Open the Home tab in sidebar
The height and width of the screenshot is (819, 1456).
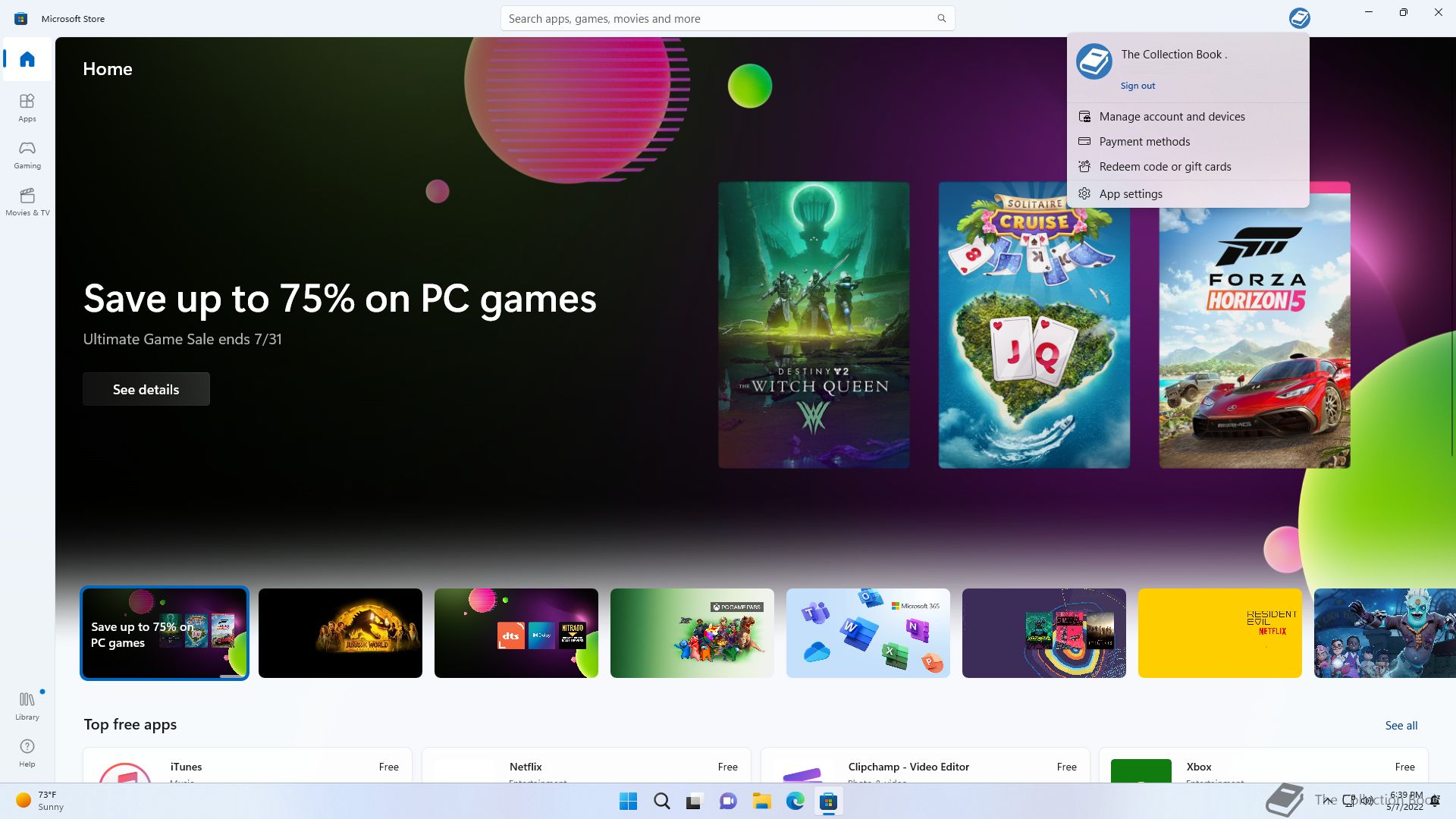27,59
